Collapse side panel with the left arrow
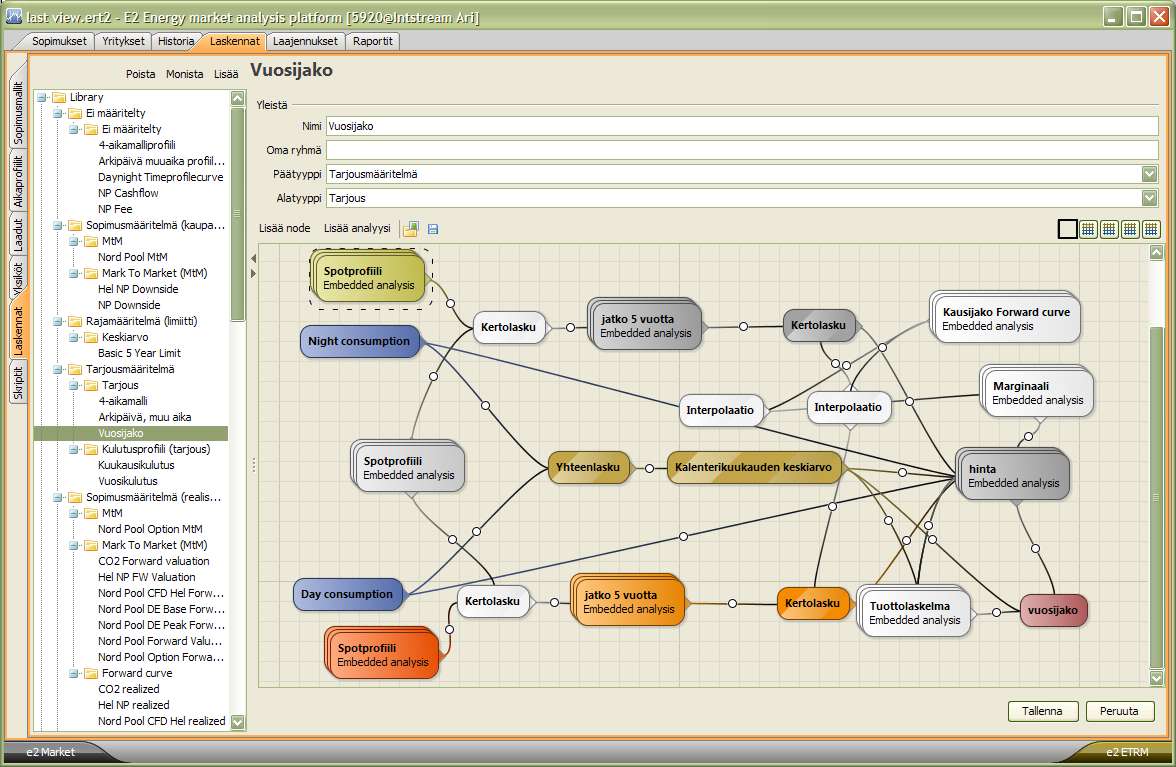Image resolution: width=1176 pixels, height=767 pixels. tap(253, 259)
